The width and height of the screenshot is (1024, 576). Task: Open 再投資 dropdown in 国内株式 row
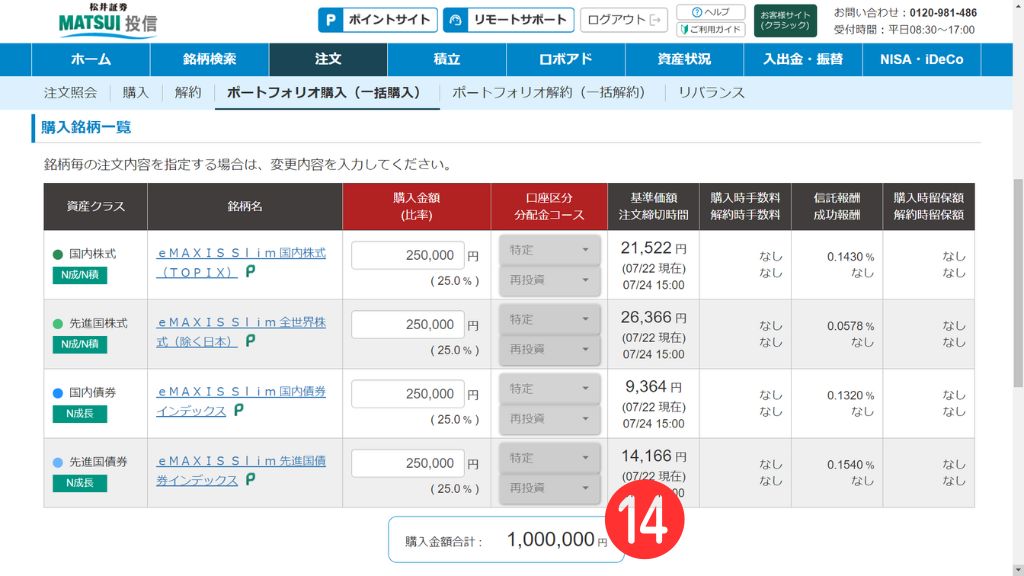(x=549, y=280)
